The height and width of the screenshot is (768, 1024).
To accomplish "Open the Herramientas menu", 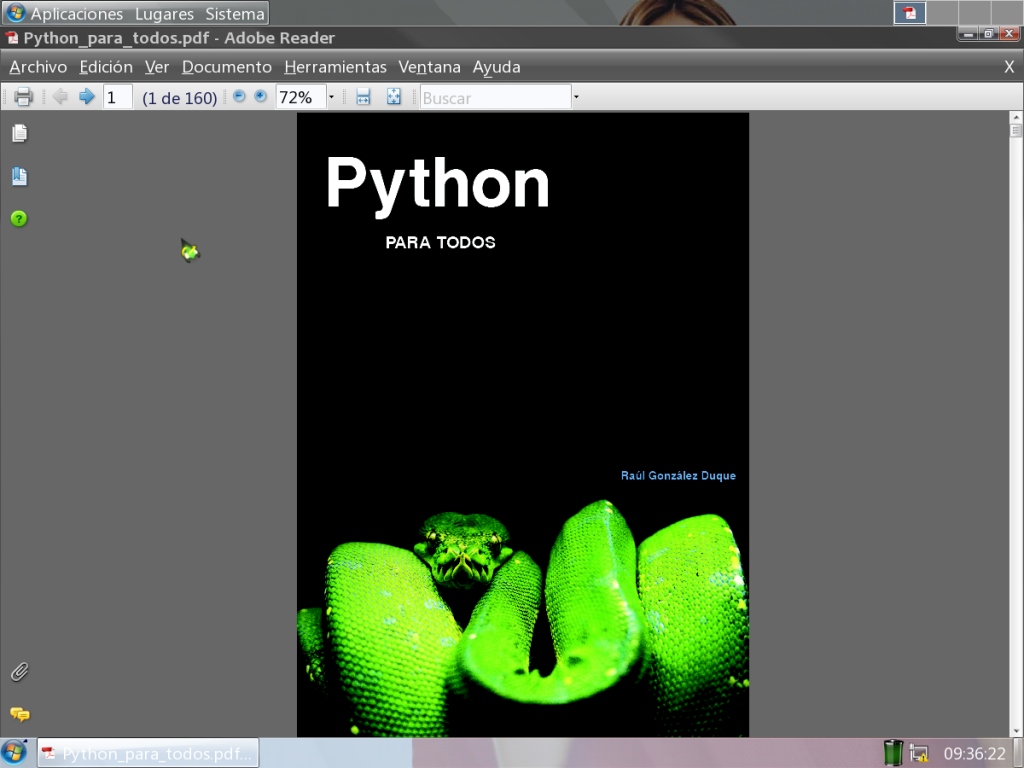I will [x=336, y=67].
